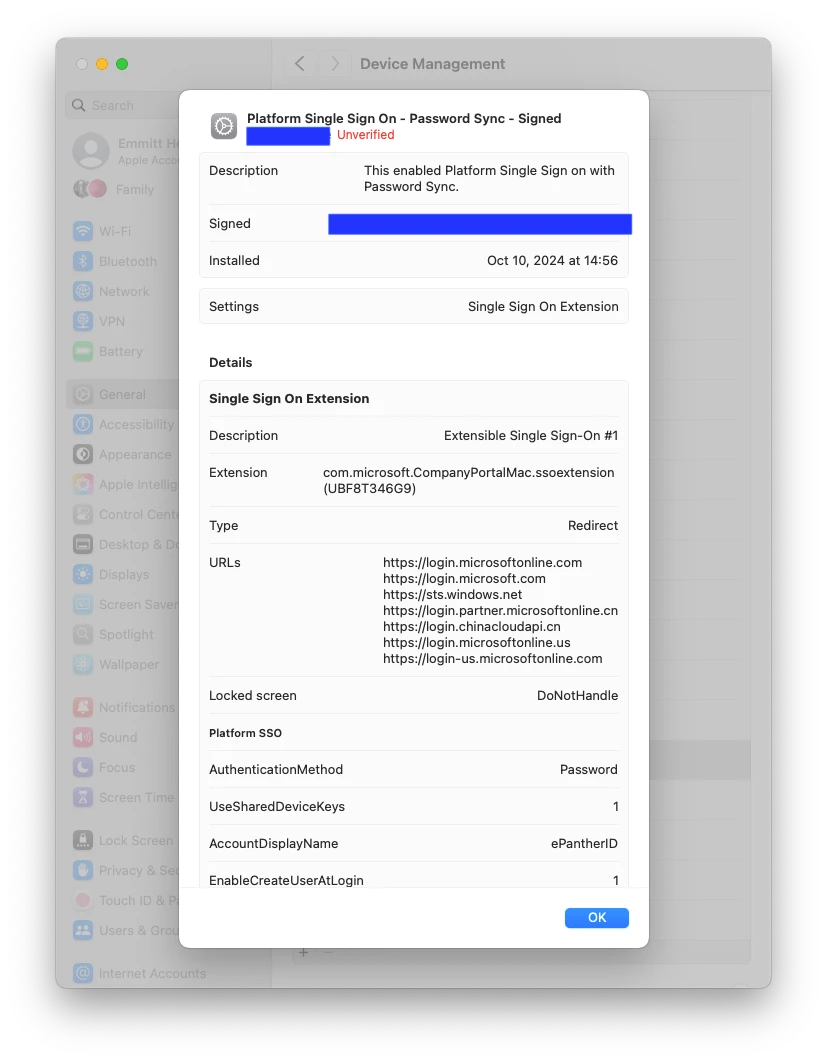This screenshot has width=827, height=1062.
Task: Open the Users & Groups sidebar icon
Action: point(83,930)
